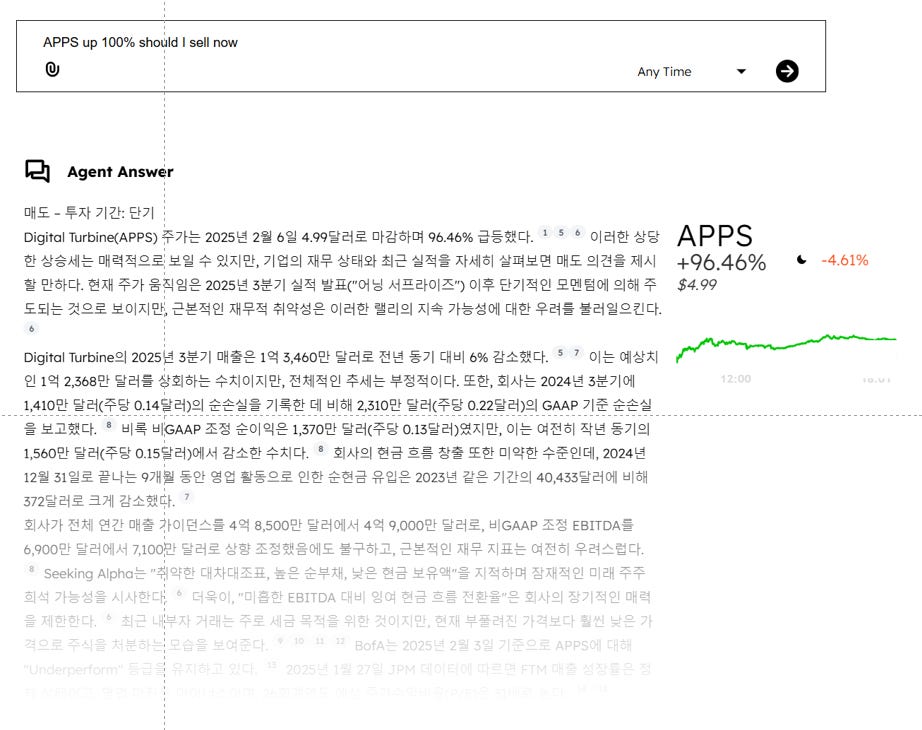Open citation 9 after 모습을 보여준다
Screen dimensions: 922x730
(x=280, y=641)
